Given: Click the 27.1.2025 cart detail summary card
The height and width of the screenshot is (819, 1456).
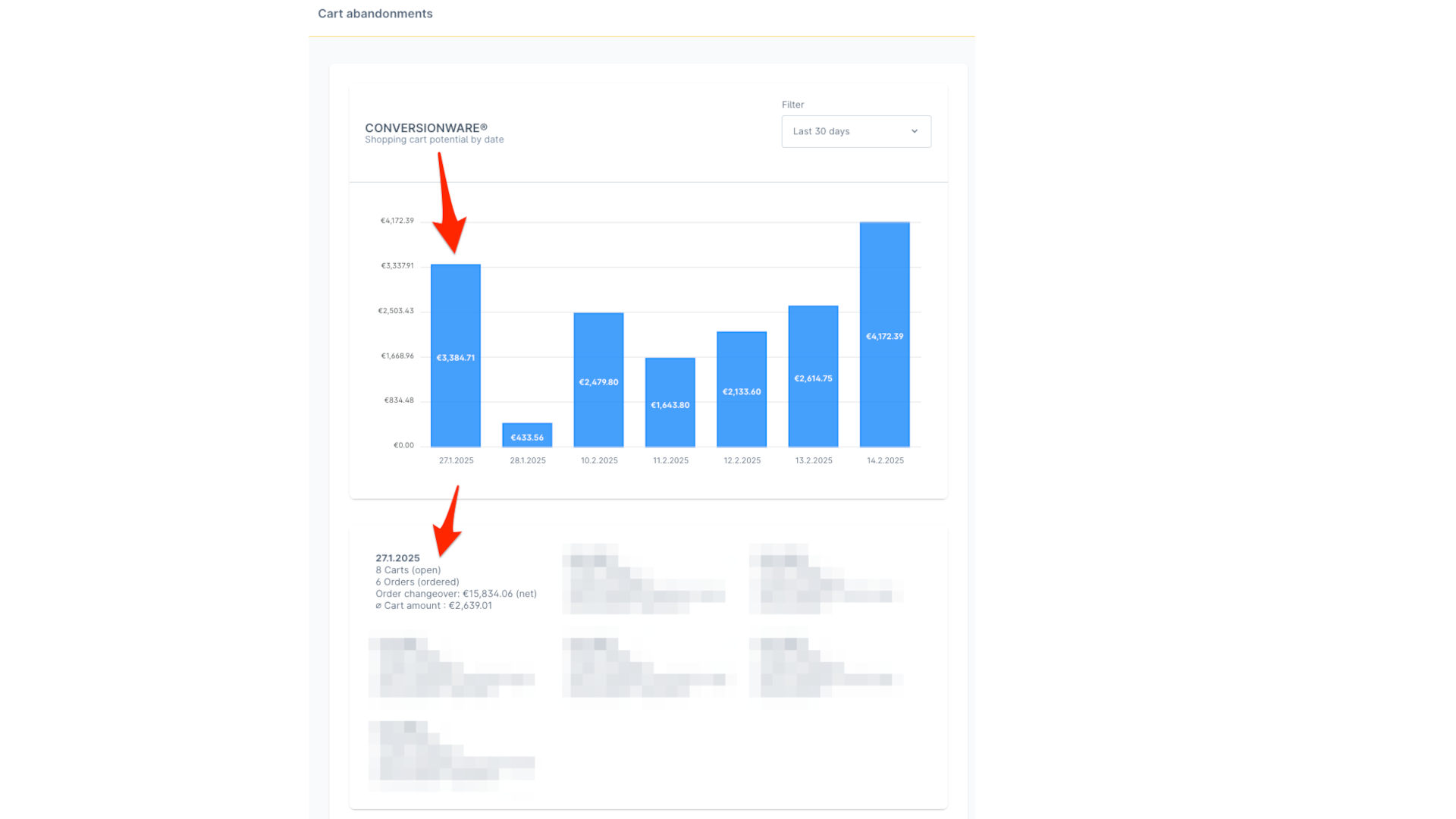Looking at the screenshot, I should point(455,581).
